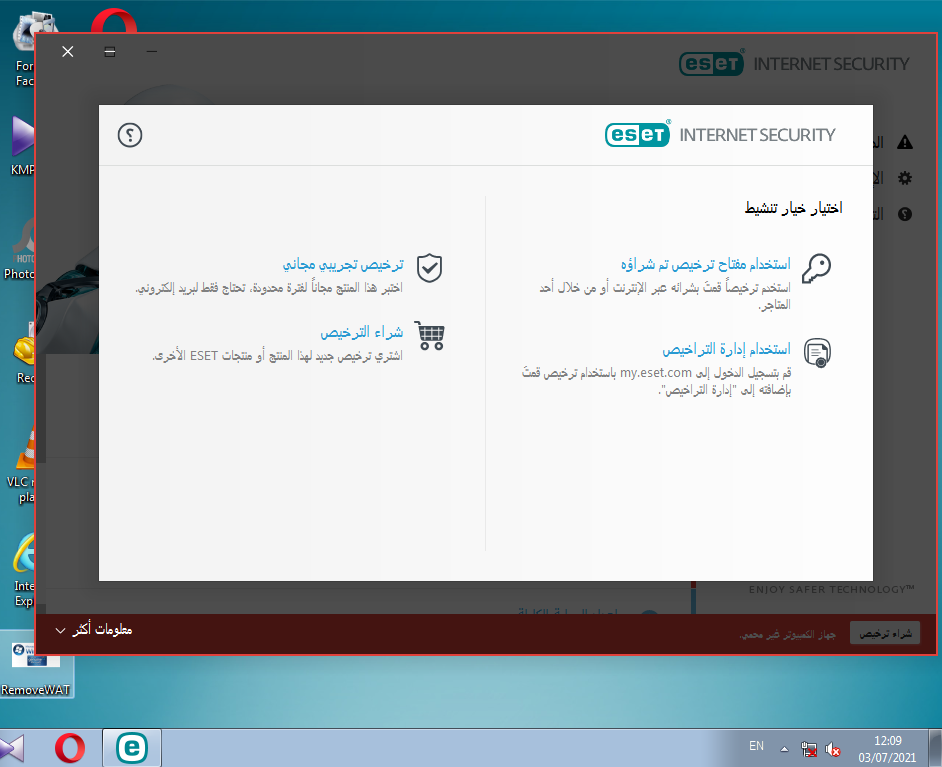Click the muted volume tray icon

pyautogui.click(x=833, y=749)
